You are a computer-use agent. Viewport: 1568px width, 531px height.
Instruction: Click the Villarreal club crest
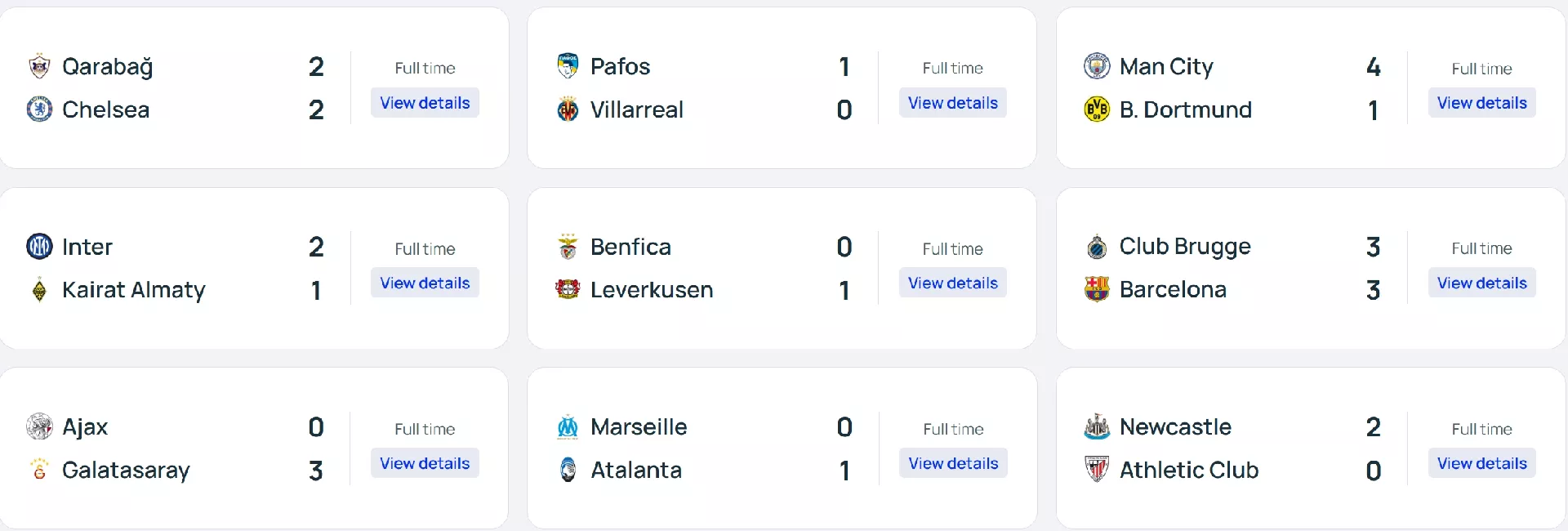(568, 109)
